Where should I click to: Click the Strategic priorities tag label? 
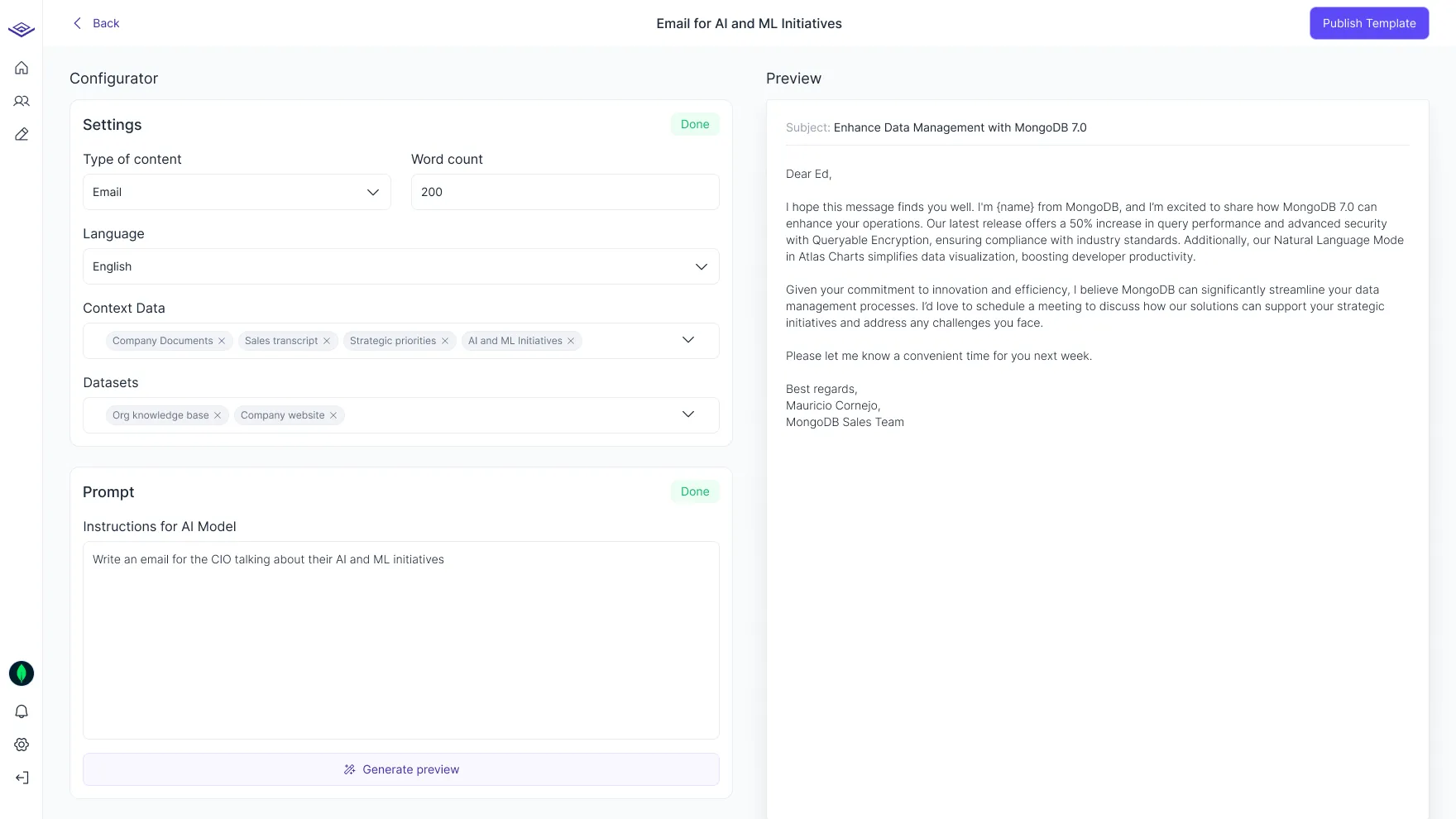(393, 341)
